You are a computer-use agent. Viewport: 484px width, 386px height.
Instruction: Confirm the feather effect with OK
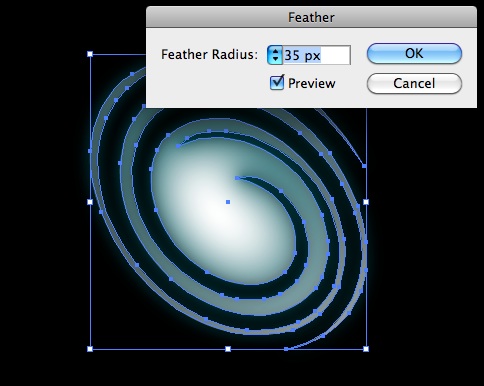414,53
